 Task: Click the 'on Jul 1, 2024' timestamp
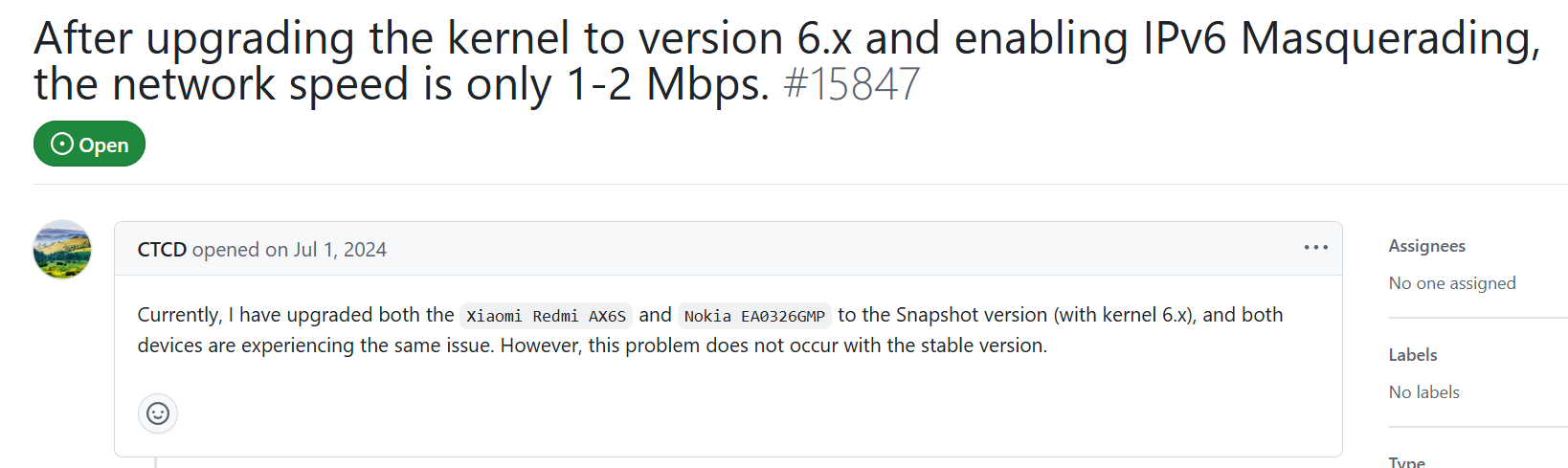[x=325, y=250]
